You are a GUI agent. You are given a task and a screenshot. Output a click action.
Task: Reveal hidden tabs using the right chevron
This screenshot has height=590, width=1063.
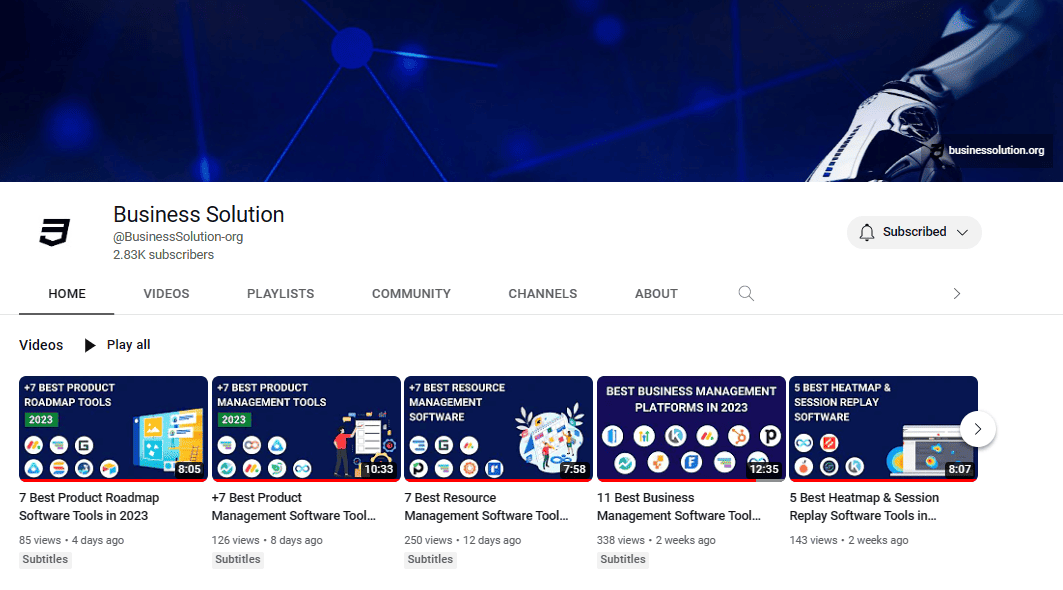point(956,293)
